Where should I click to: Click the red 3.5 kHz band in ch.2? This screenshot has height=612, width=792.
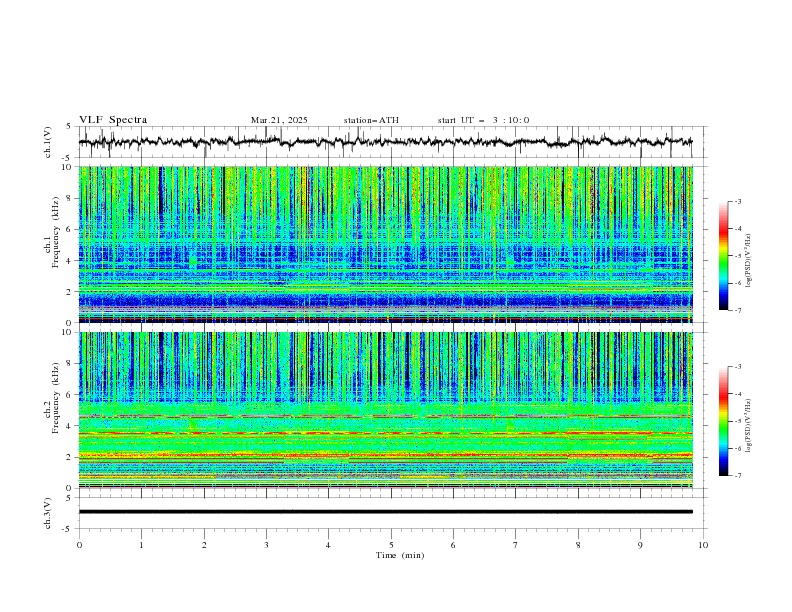pos(386,433)
